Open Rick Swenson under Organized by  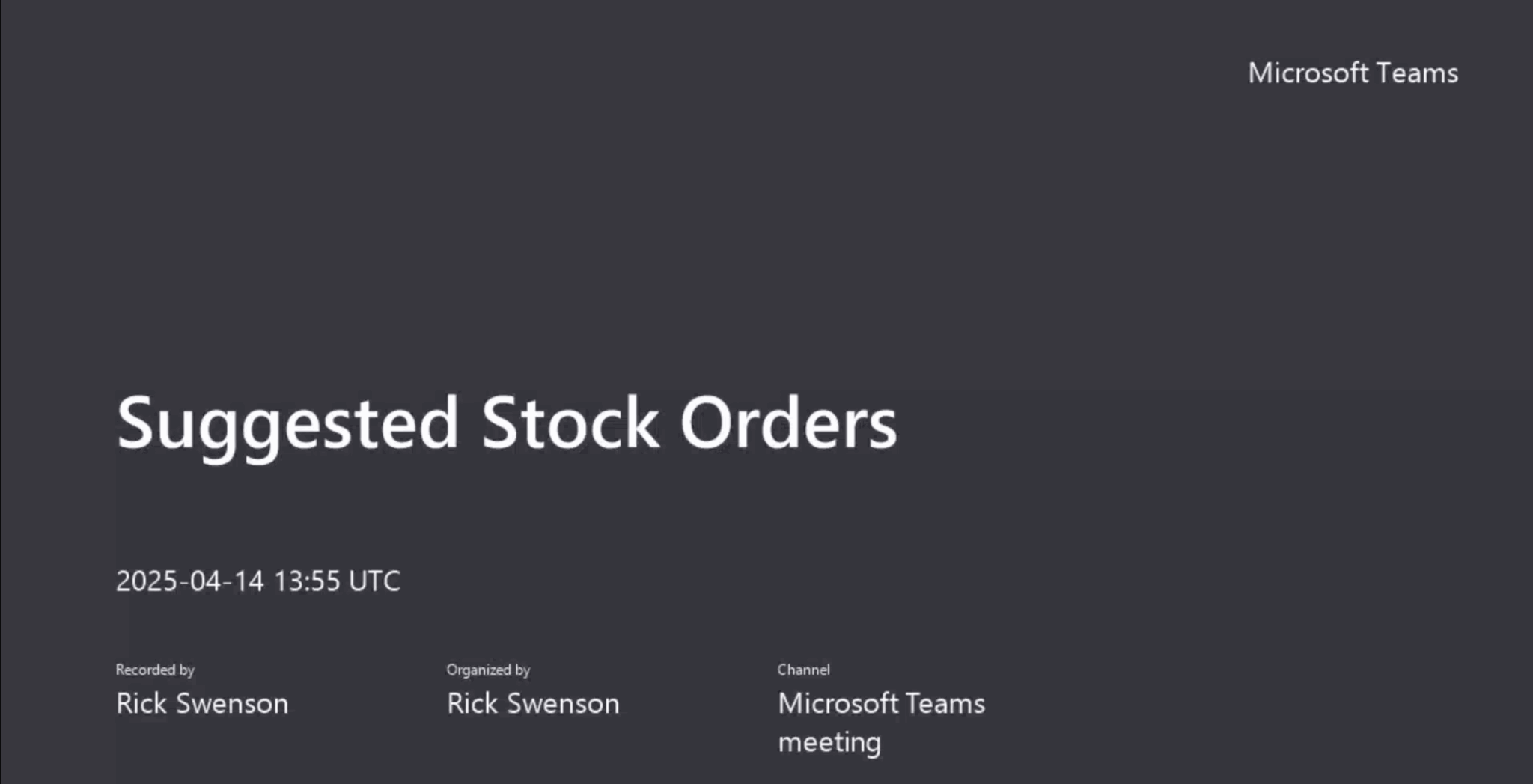[x=533, y=704]
